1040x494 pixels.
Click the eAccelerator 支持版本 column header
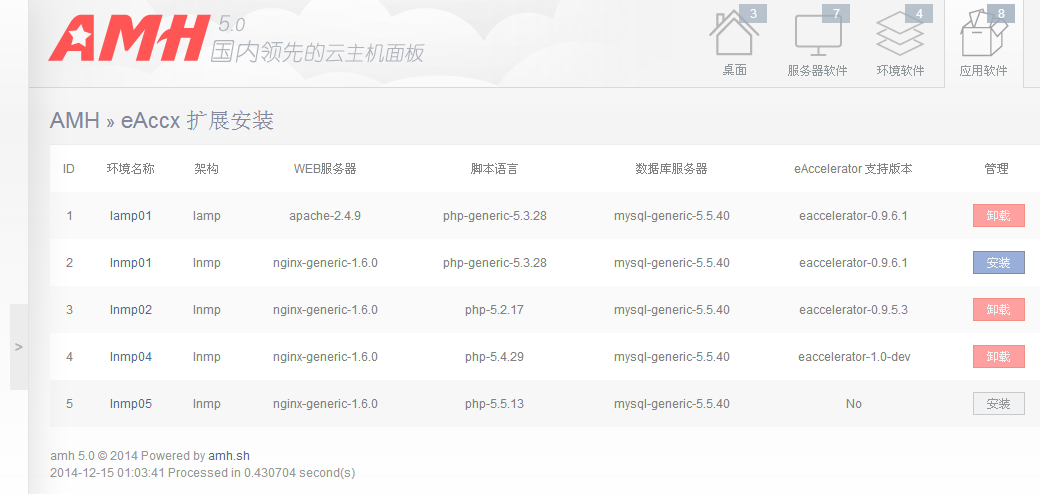click(x=853, y=169)
